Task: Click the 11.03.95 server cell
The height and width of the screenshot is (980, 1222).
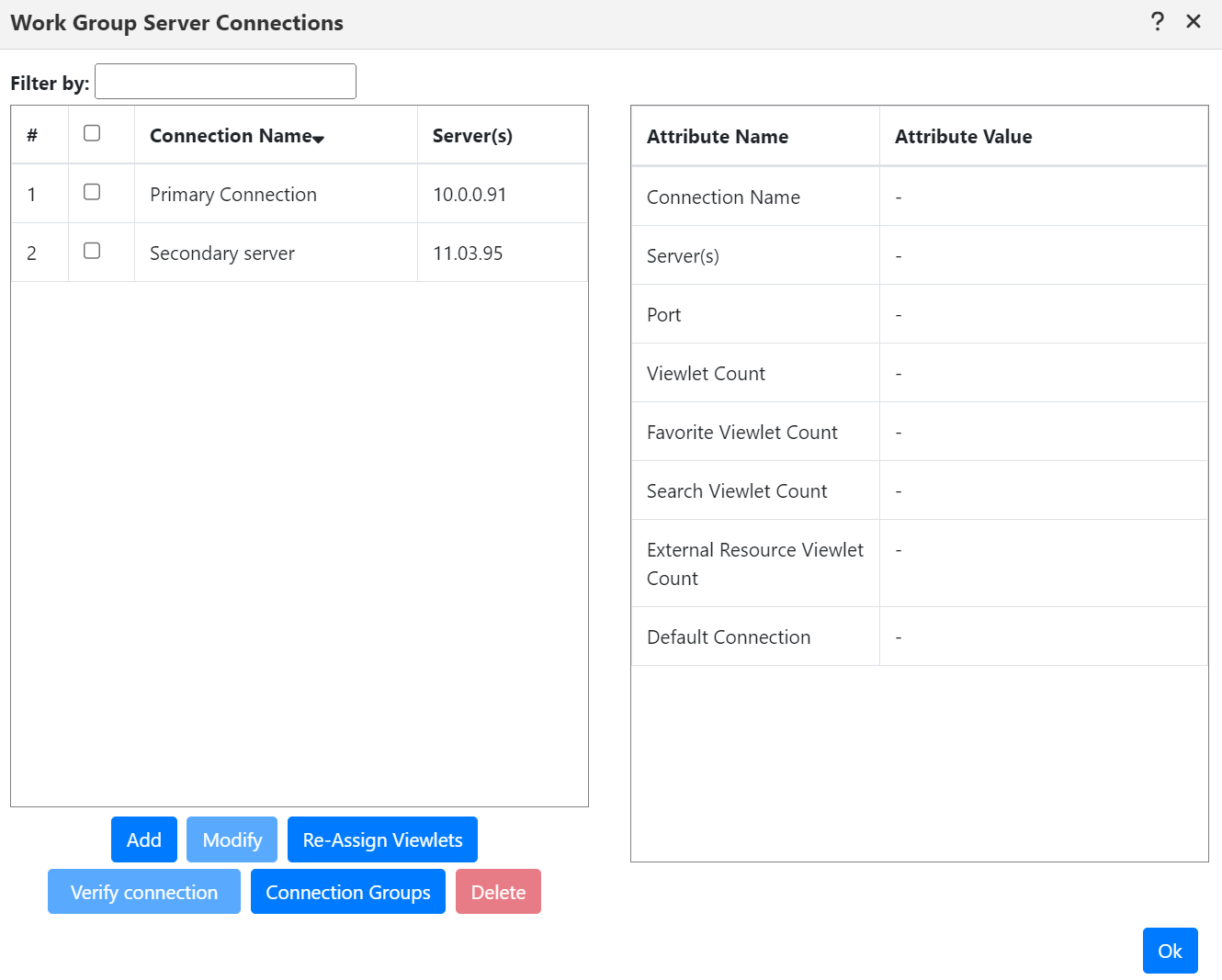Action: [x=503, y=253]
